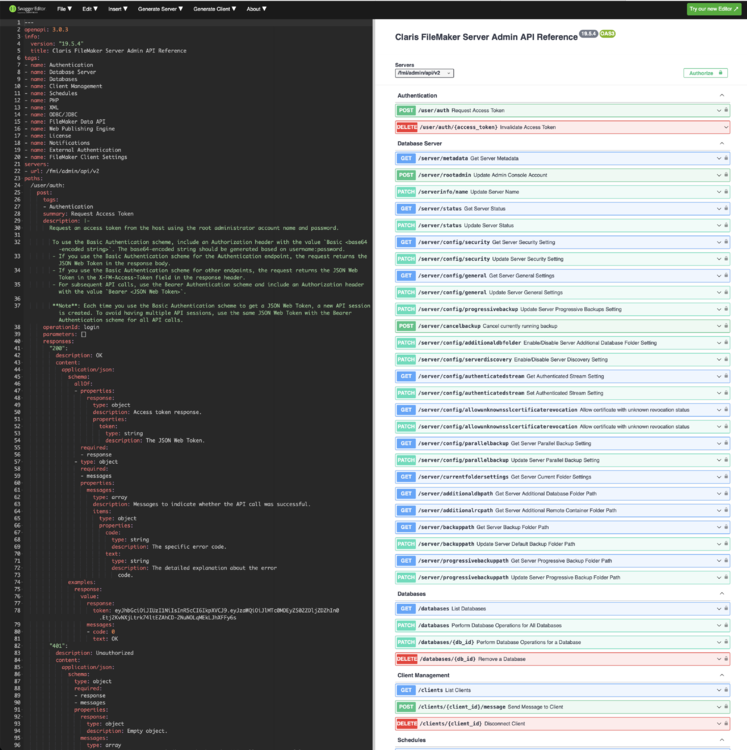
Task: Click lock icon on GET /server/config/parallelbackup row
Action: click(x=726, y=443)
